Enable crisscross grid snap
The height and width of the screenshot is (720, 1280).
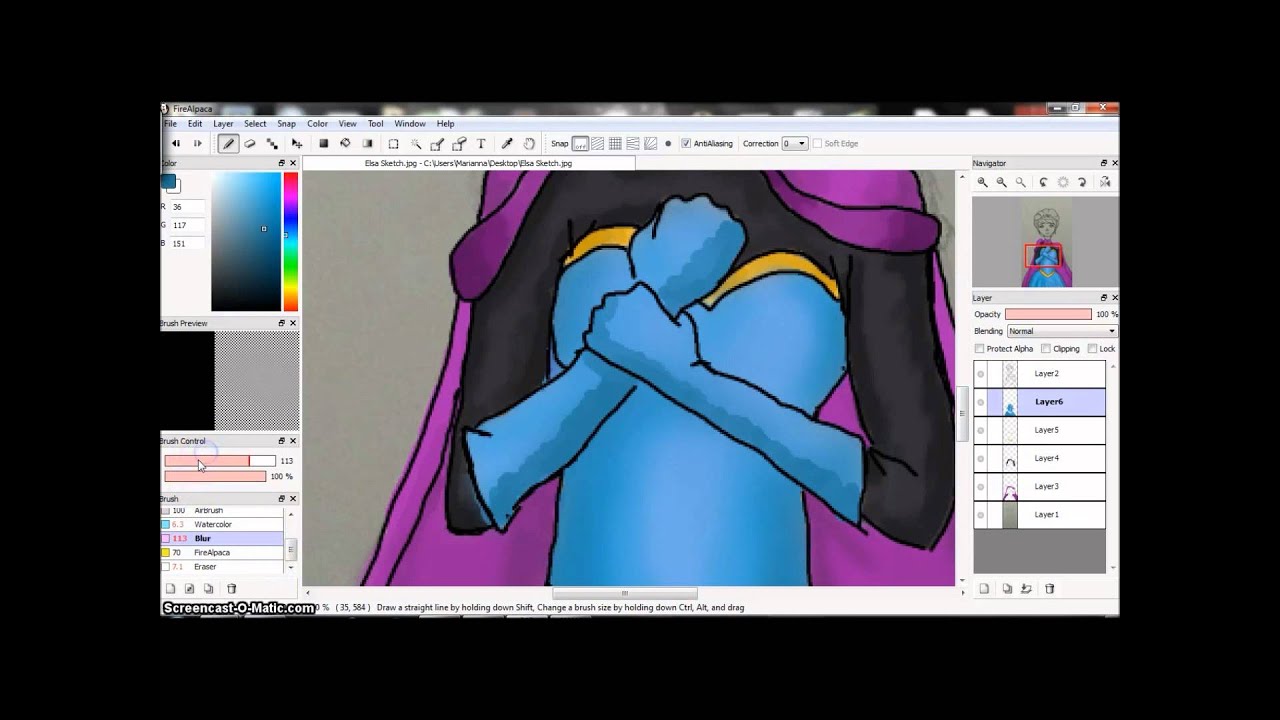click(615, 143)
